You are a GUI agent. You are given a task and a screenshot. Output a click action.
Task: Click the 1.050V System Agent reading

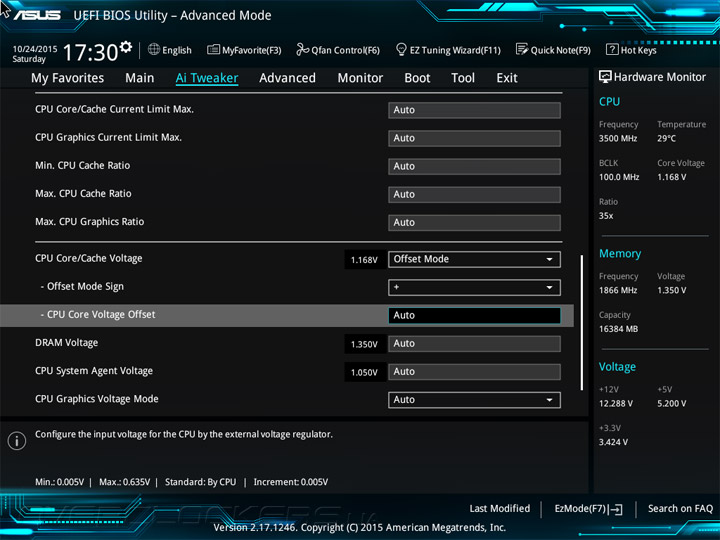click(364, 372)
